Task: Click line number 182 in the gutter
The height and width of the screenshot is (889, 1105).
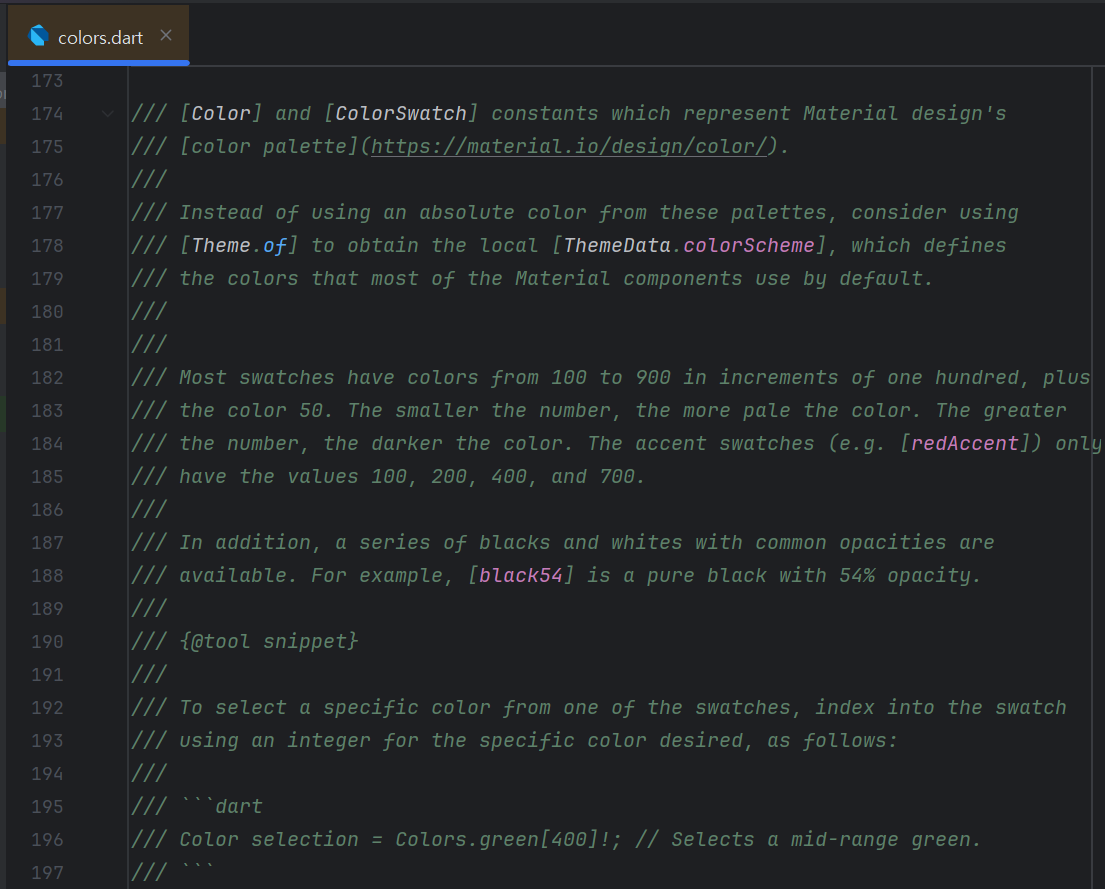Action: 47,378
